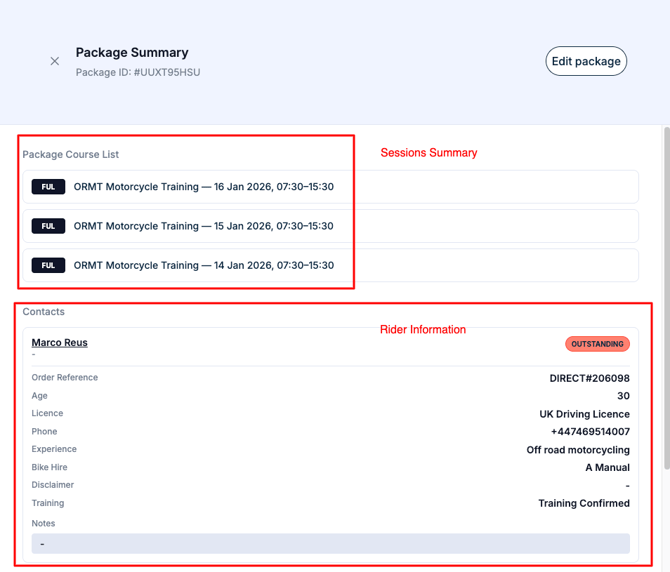Click the Off road motorcycling experience value
The width and height of the screenshot is (670, 572).
pyautogui.click(x=578, y=450)
